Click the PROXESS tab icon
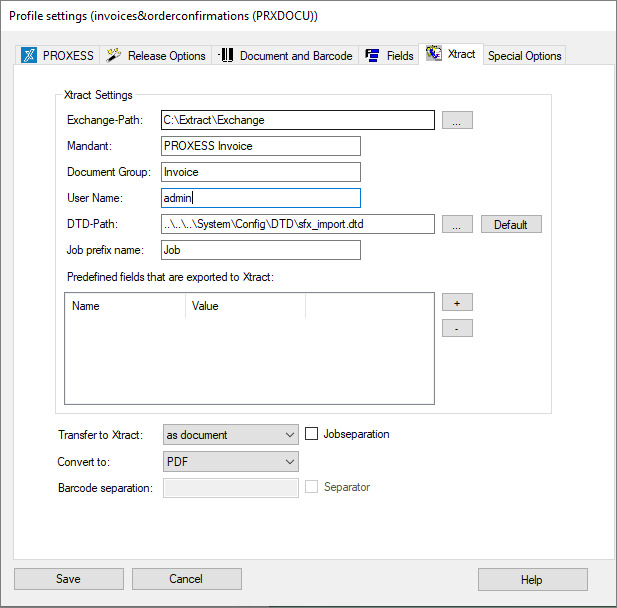This screenshot has width=617, height=608. 29,55
